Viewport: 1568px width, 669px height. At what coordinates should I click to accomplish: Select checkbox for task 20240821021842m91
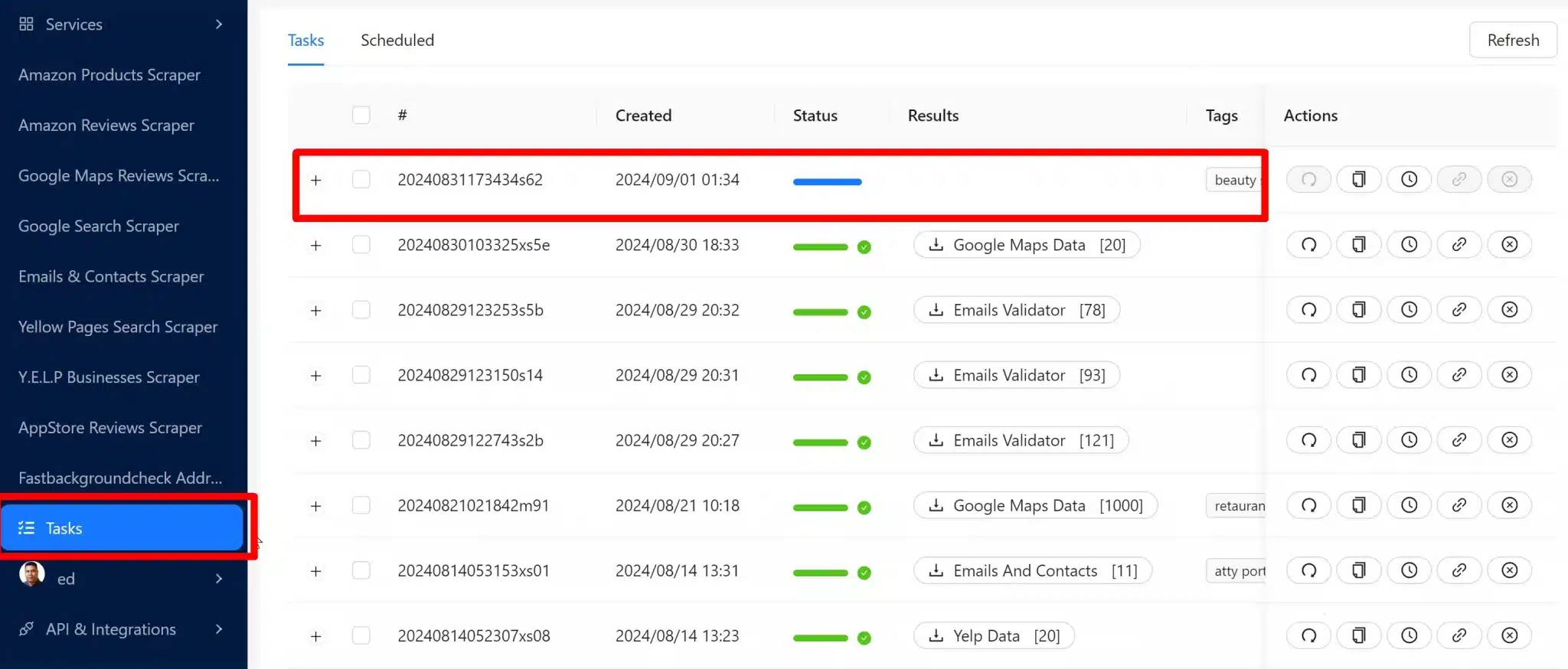(x=361, y=505)
